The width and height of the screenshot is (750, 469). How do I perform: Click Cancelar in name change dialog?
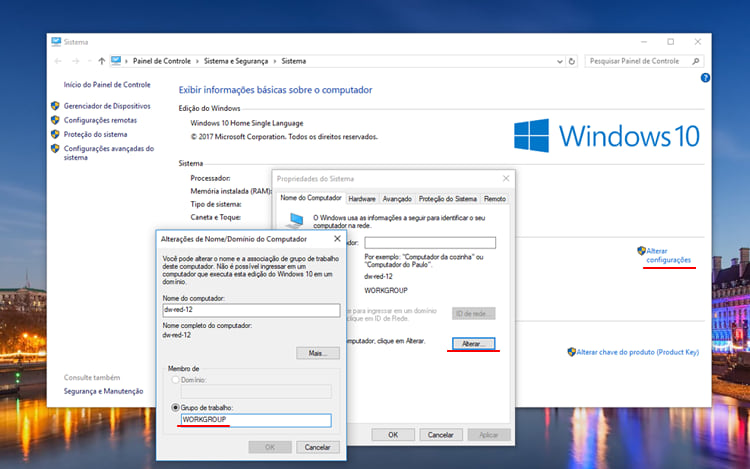pyautogui.click(x=318, y=447)
